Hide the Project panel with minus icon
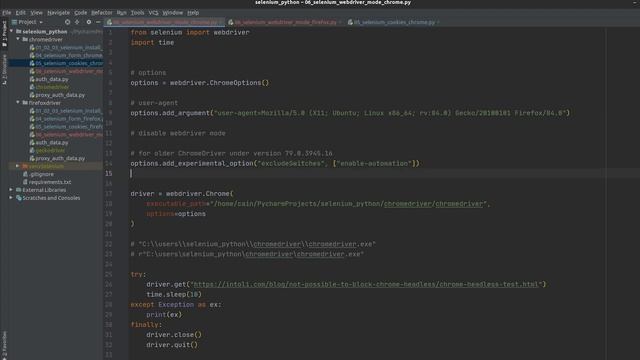Image resolution: width=640 pixels, height=360 pixels. click(98, 22)
